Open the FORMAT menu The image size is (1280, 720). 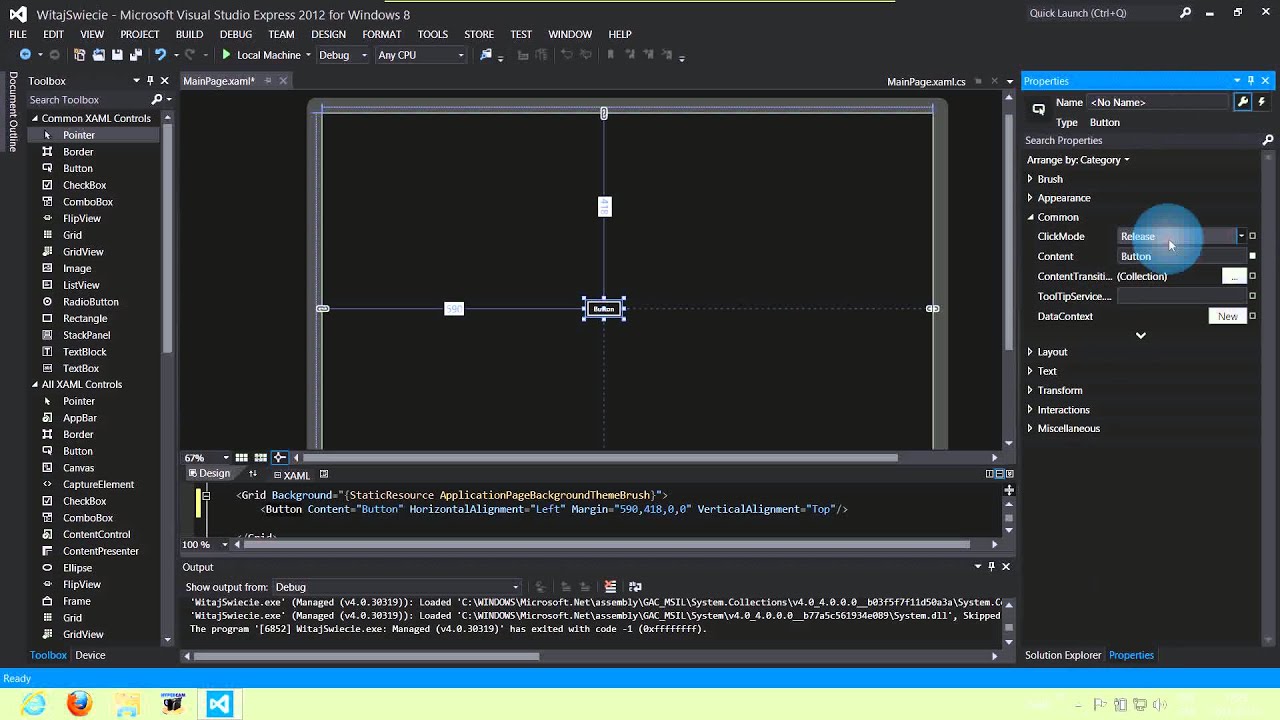pyautogui.click(x=381, y=34)
